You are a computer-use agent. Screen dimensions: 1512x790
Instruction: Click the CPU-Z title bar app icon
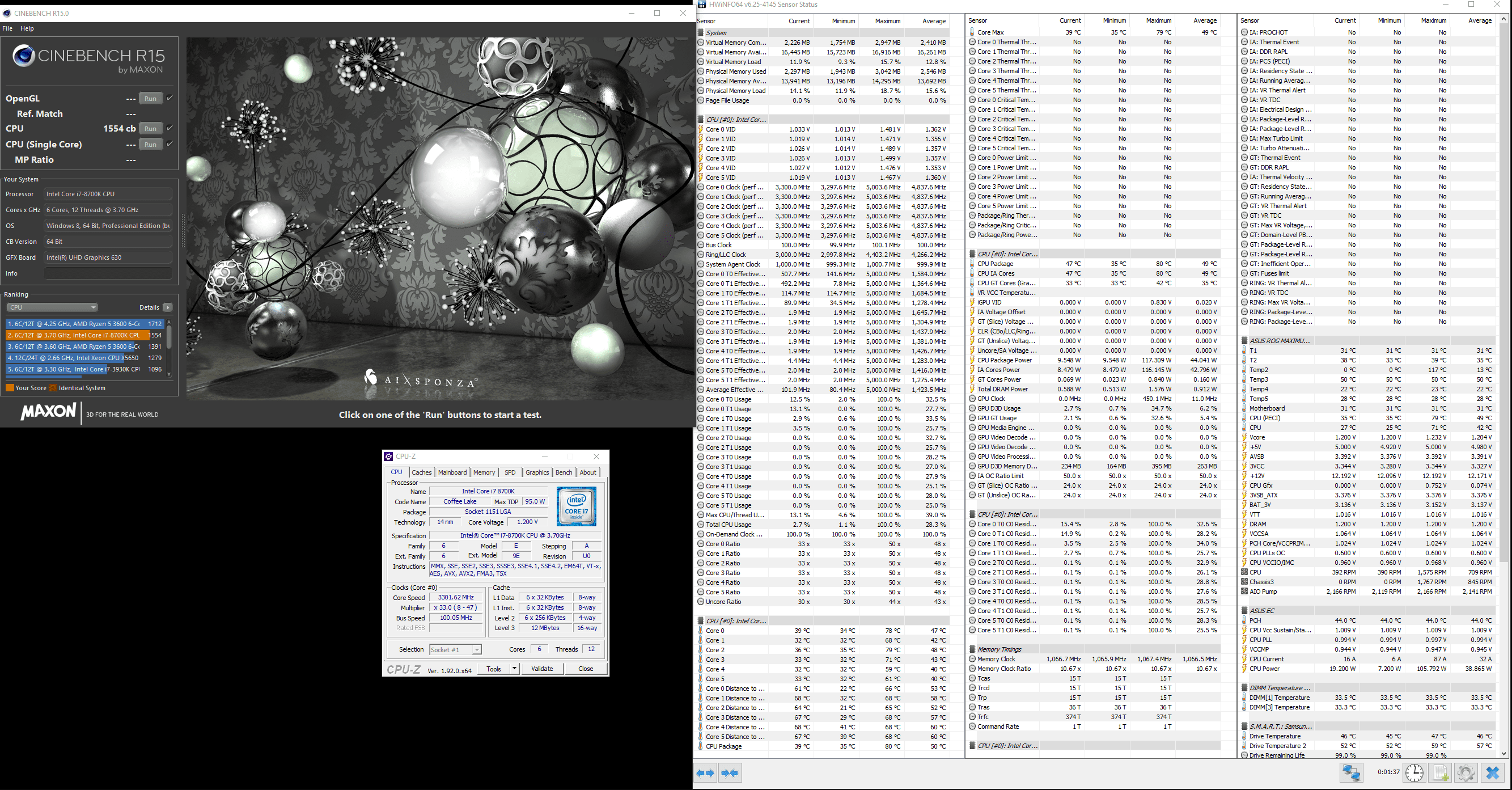coord(388,457)
